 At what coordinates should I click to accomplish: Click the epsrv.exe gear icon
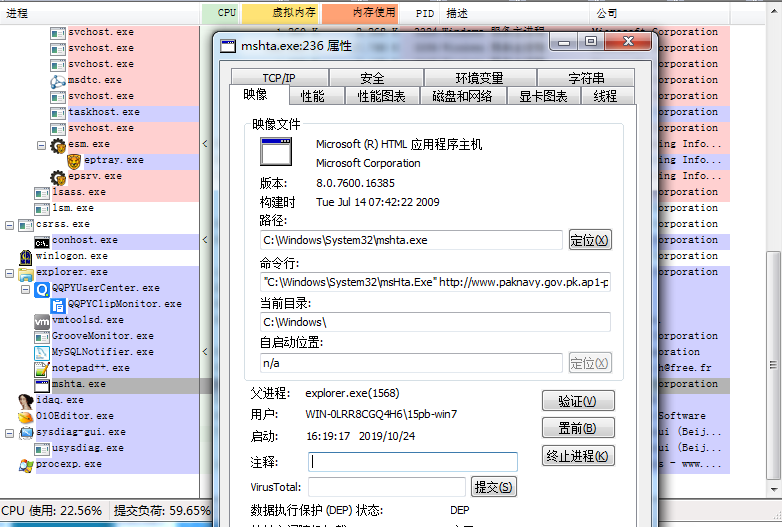click(58, 177)
